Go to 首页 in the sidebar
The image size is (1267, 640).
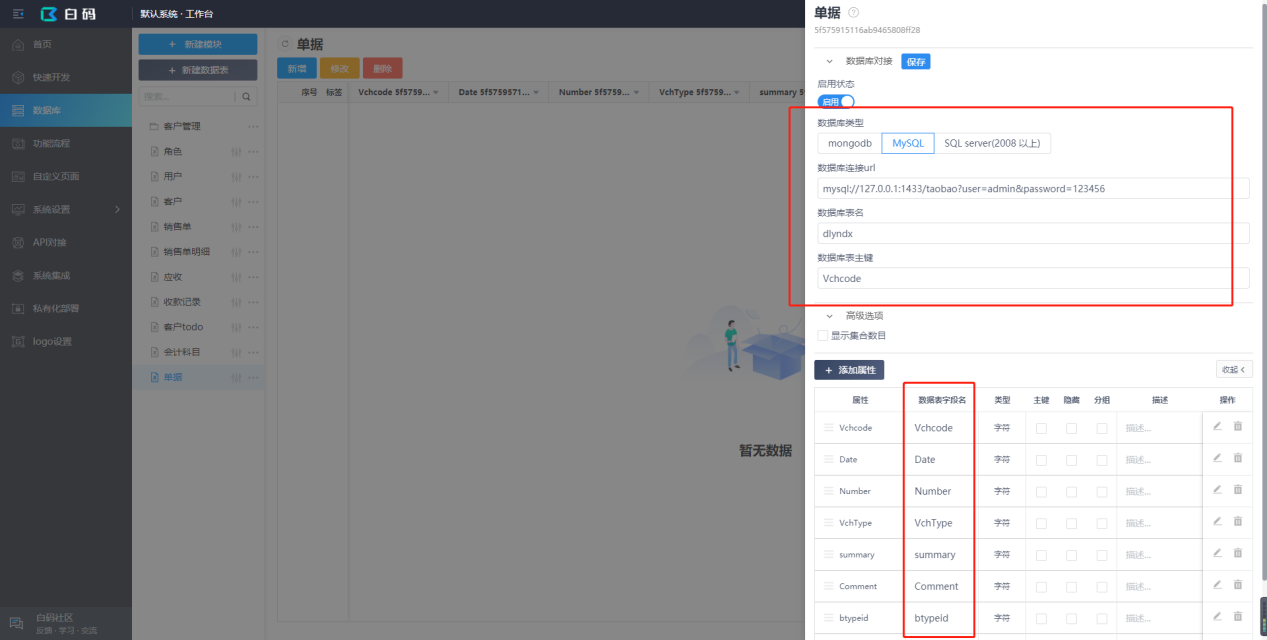[x=65, y=44]
